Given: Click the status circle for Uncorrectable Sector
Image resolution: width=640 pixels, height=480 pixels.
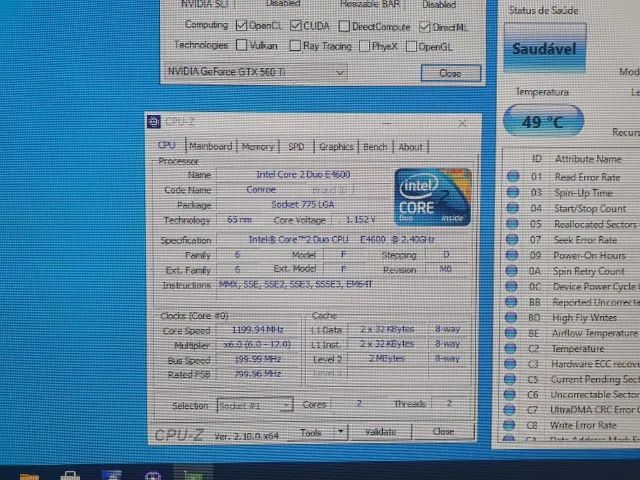Looking at the screenshot, I should point(509,394).
